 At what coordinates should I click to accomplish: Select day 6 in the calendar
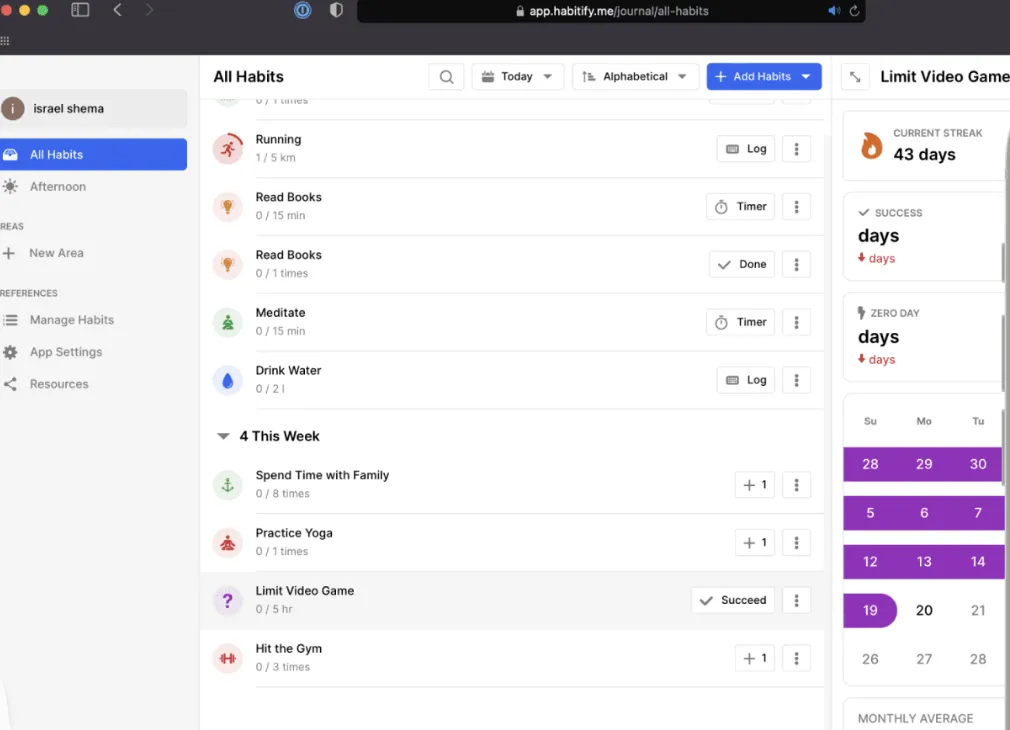click(924, 513)
